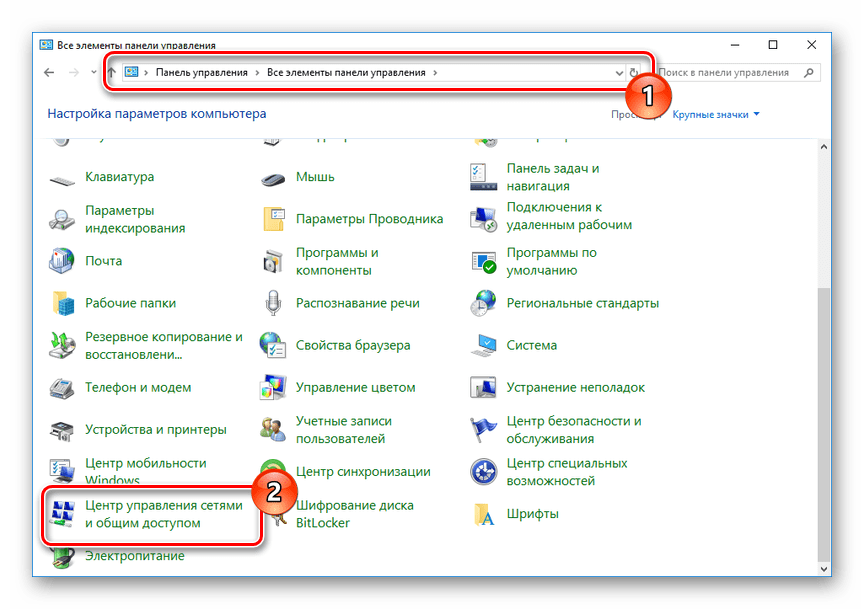Image resolution: width=864 pixels, height=609 pixels.
Task: Open the Keyboard (Клавиатура) icon
Action: coord(62,178)
